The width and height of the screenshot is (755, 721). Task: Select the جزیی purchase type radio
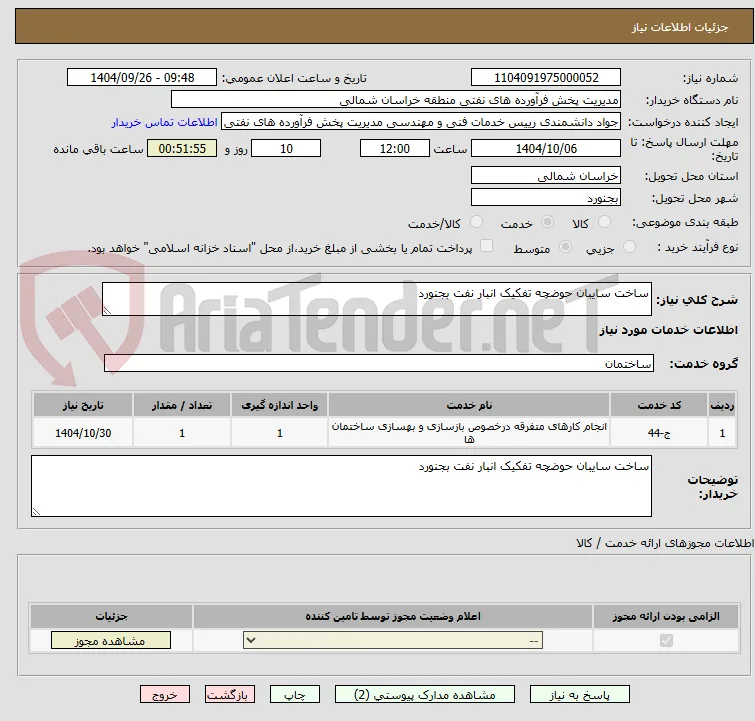tap(629, 247)
